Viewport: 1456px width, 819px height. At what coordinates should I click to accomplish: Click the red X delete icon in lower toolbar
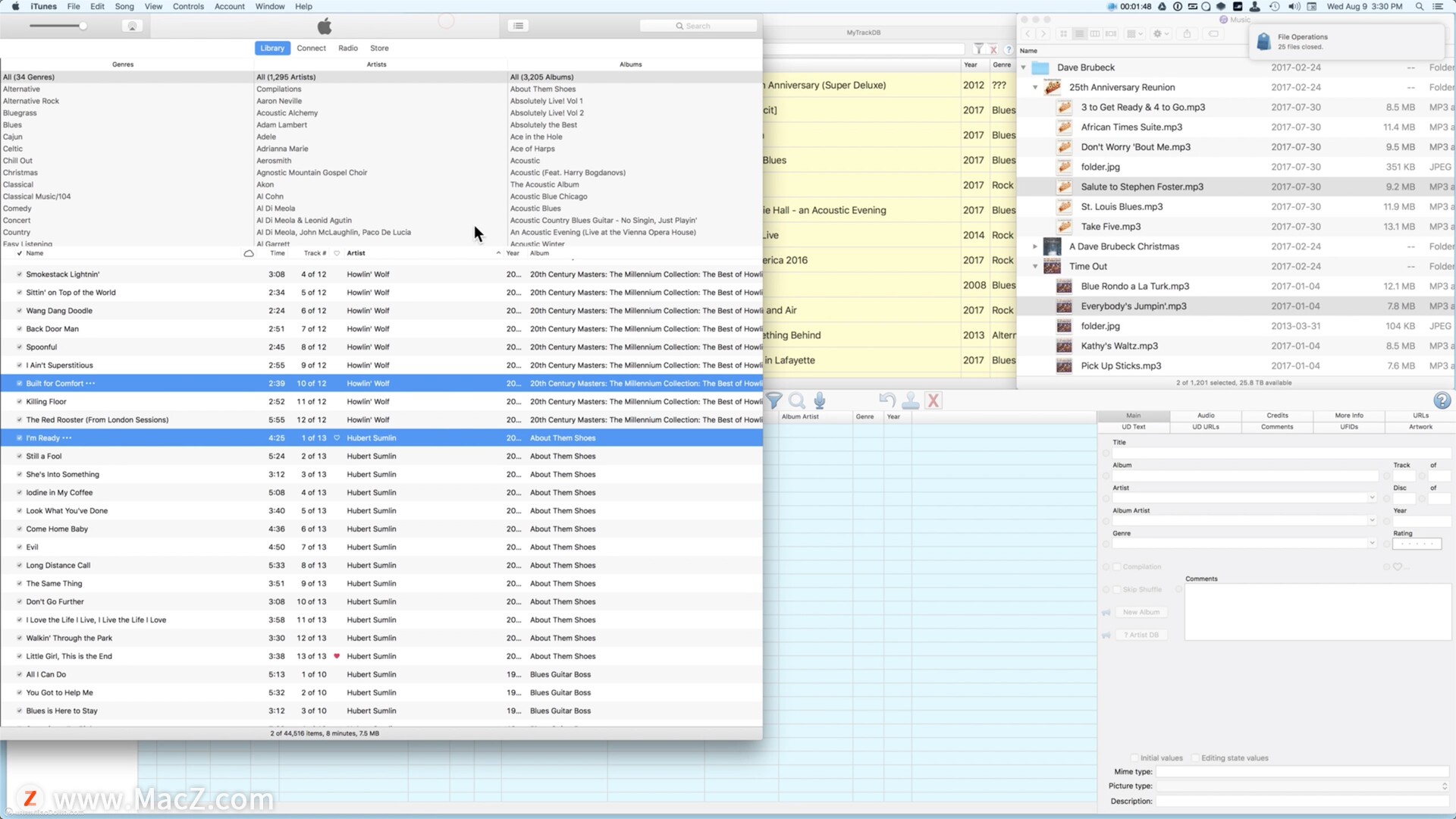pos(934,400)
